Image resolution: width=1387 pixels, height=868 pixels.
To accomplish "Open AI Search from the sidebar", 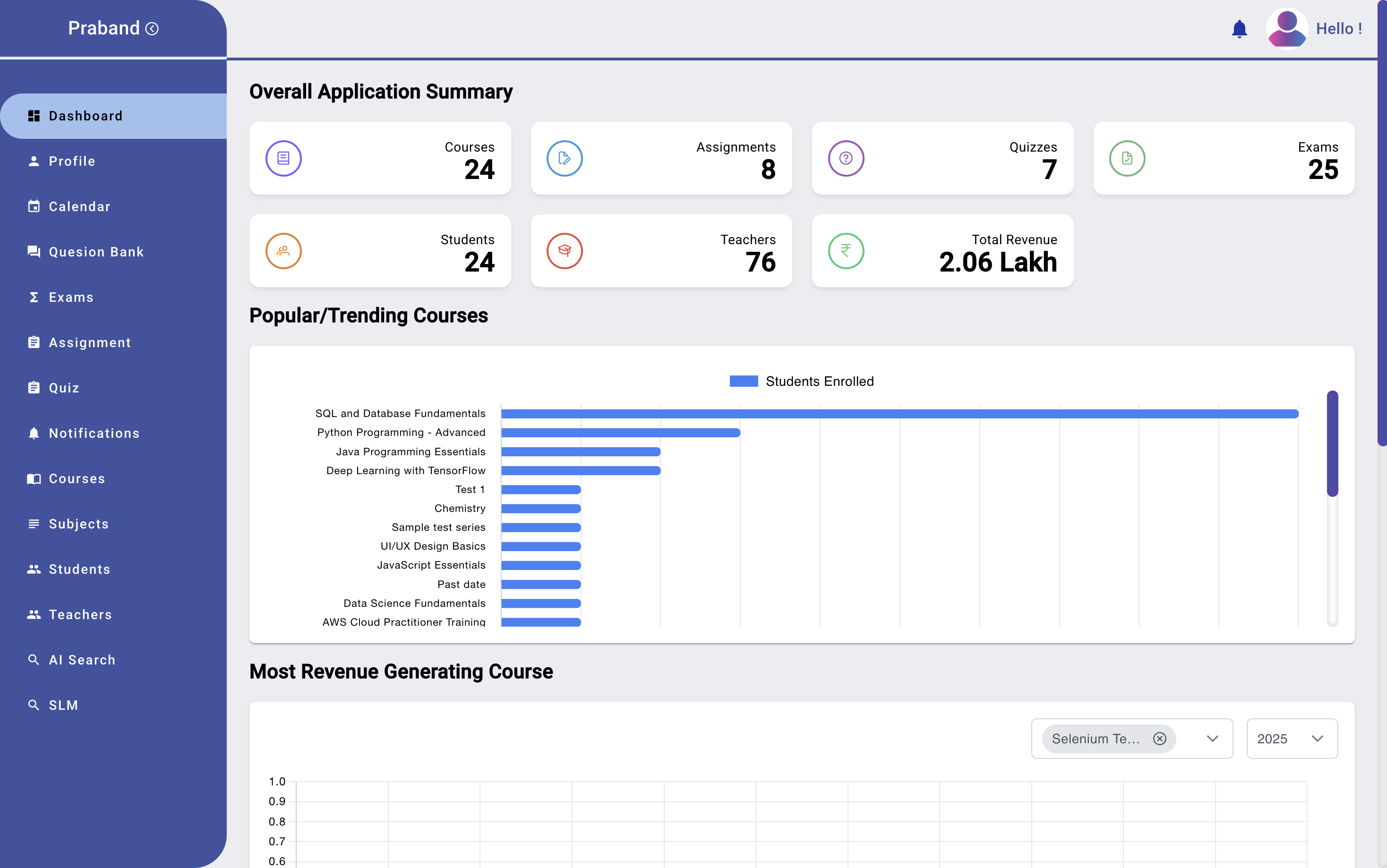I will (x=82, y=660).
